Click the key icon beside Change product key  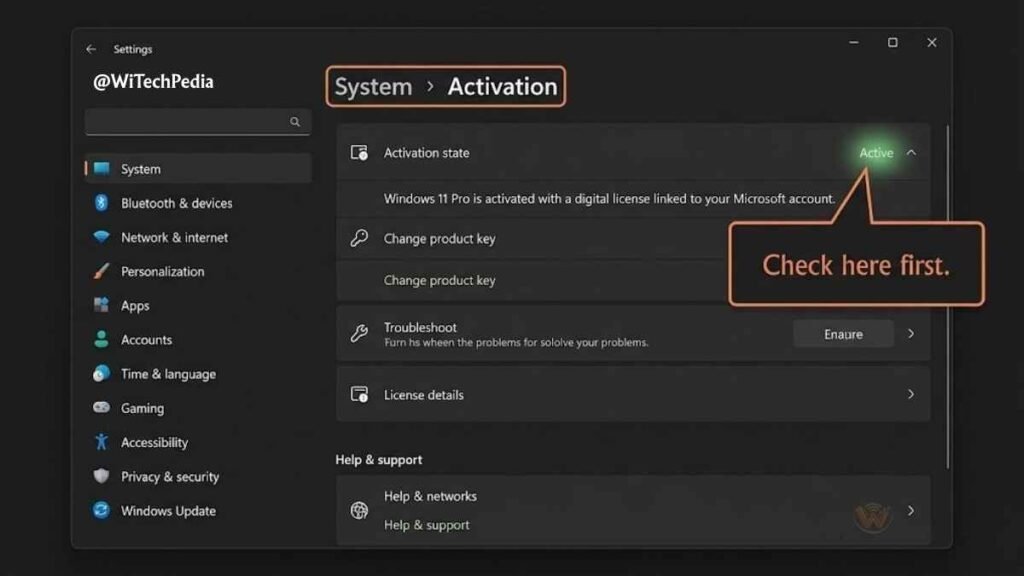[359, 238]
